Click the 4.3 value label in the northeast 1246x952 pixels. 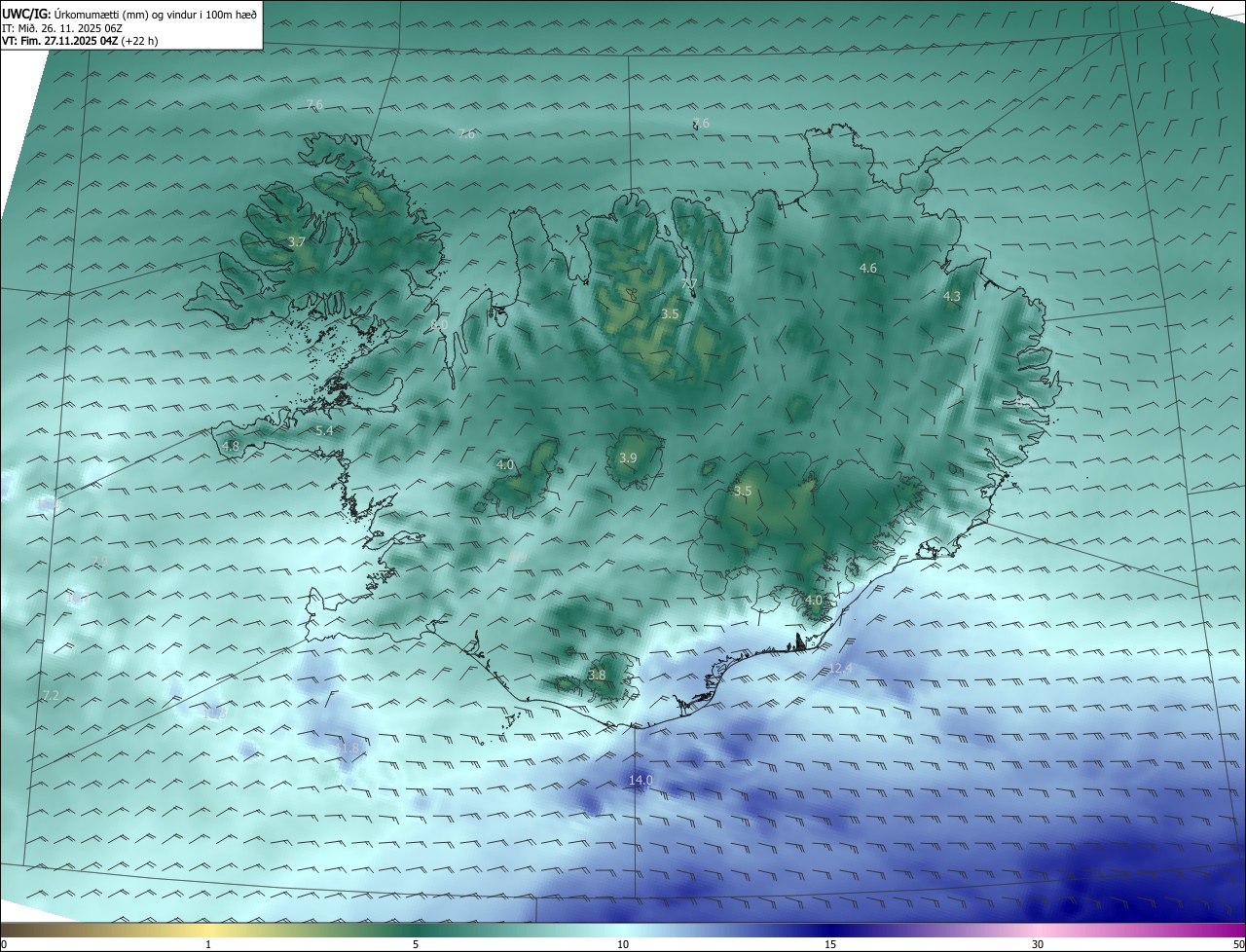(x=952, y=296)
